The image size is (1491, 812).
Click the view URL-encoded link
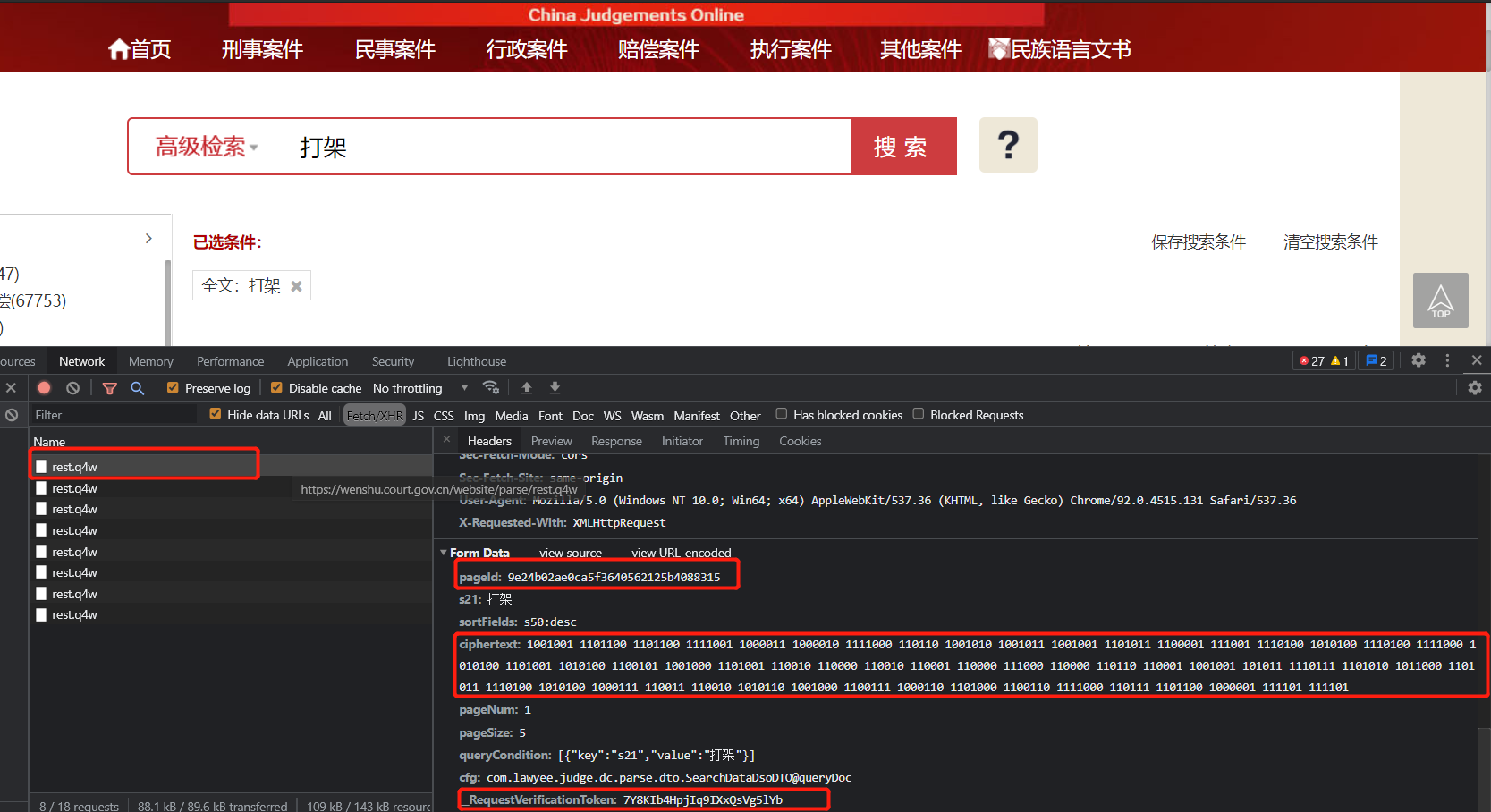682,552
